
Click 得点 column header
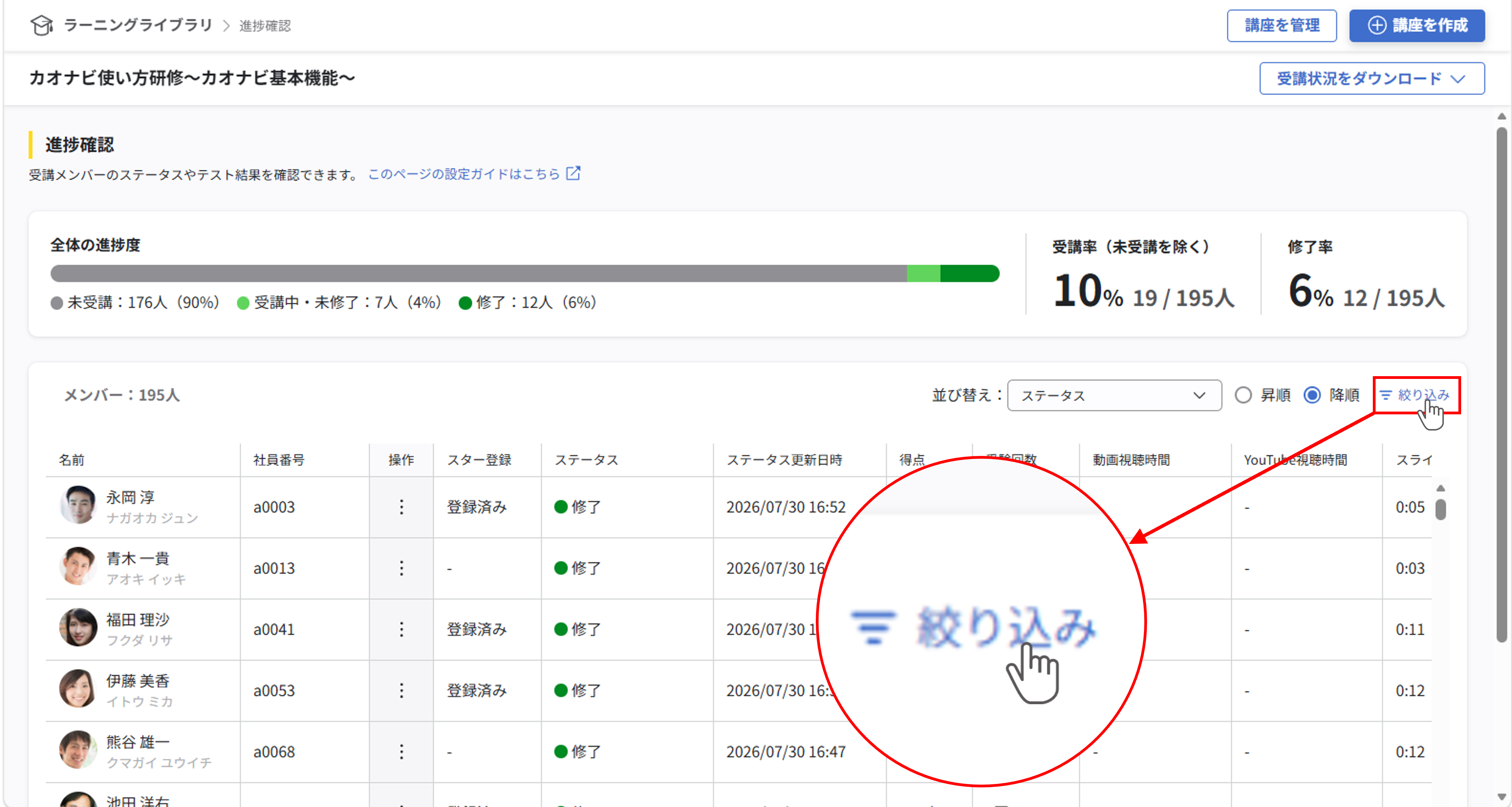(x=912, y=460)
